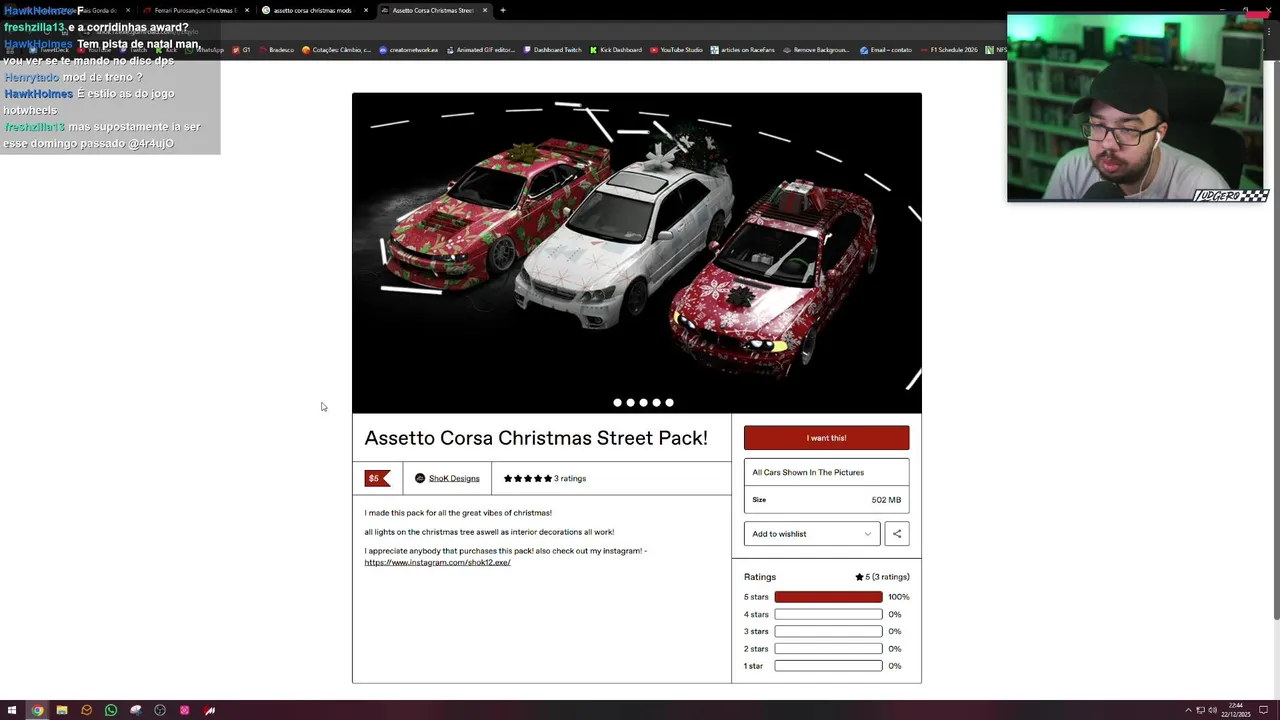Click the page vertical scrollbar
This screenshot has height=720, width=1280.
coord(1275,340)
